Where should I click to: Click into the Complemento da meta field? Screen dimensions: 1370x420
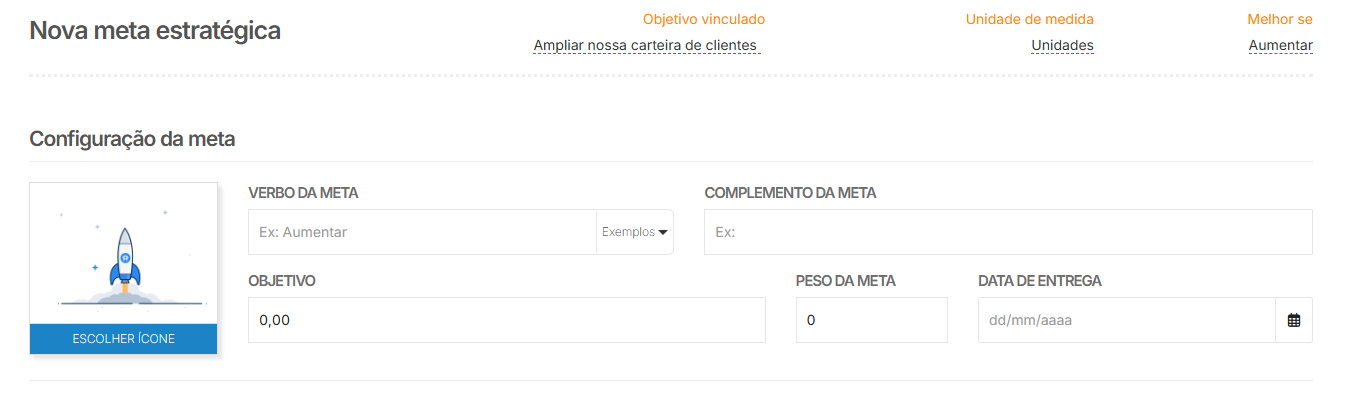point(1008,232)
